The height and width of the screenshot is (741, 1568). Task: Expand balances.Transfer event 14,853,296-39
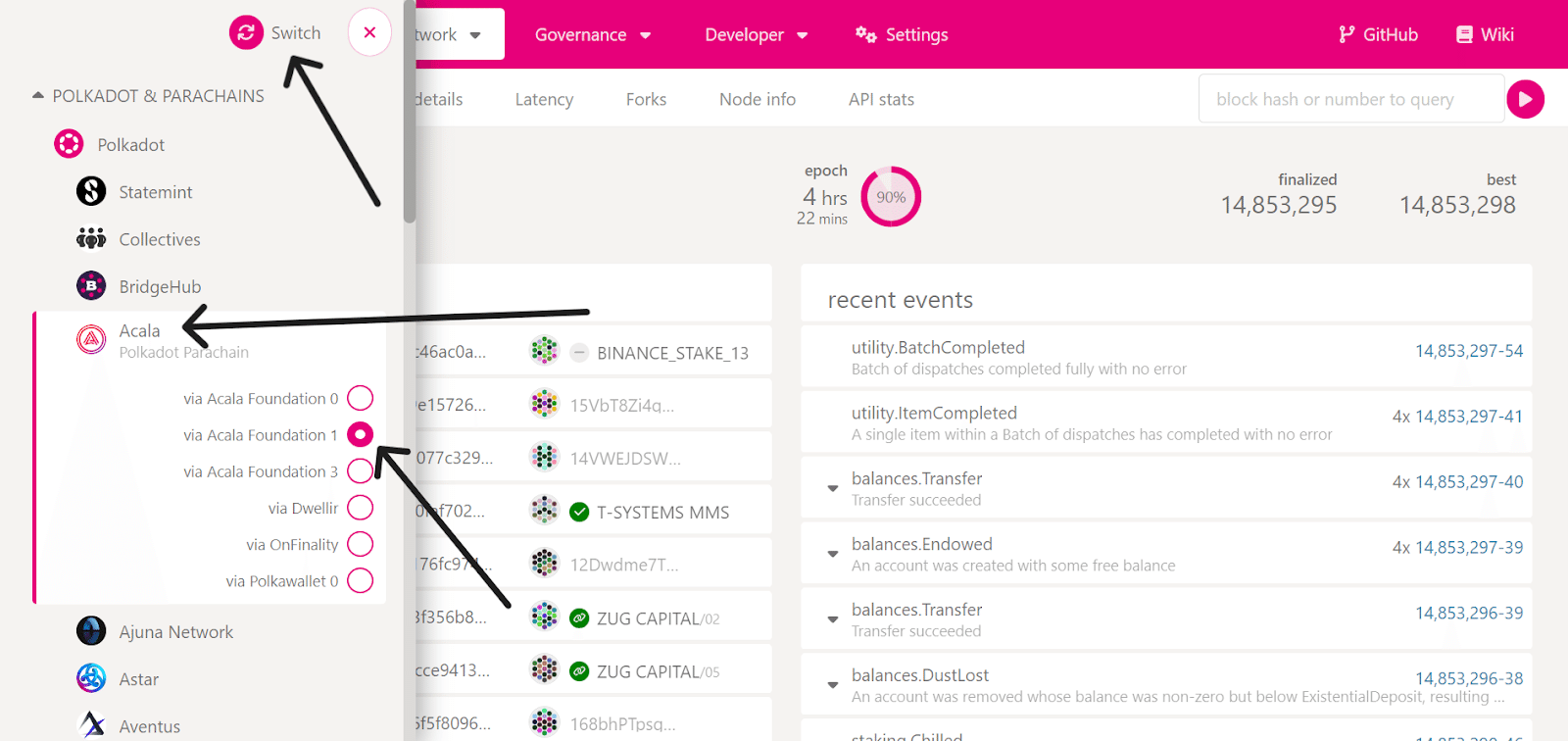tap(832, 619)
